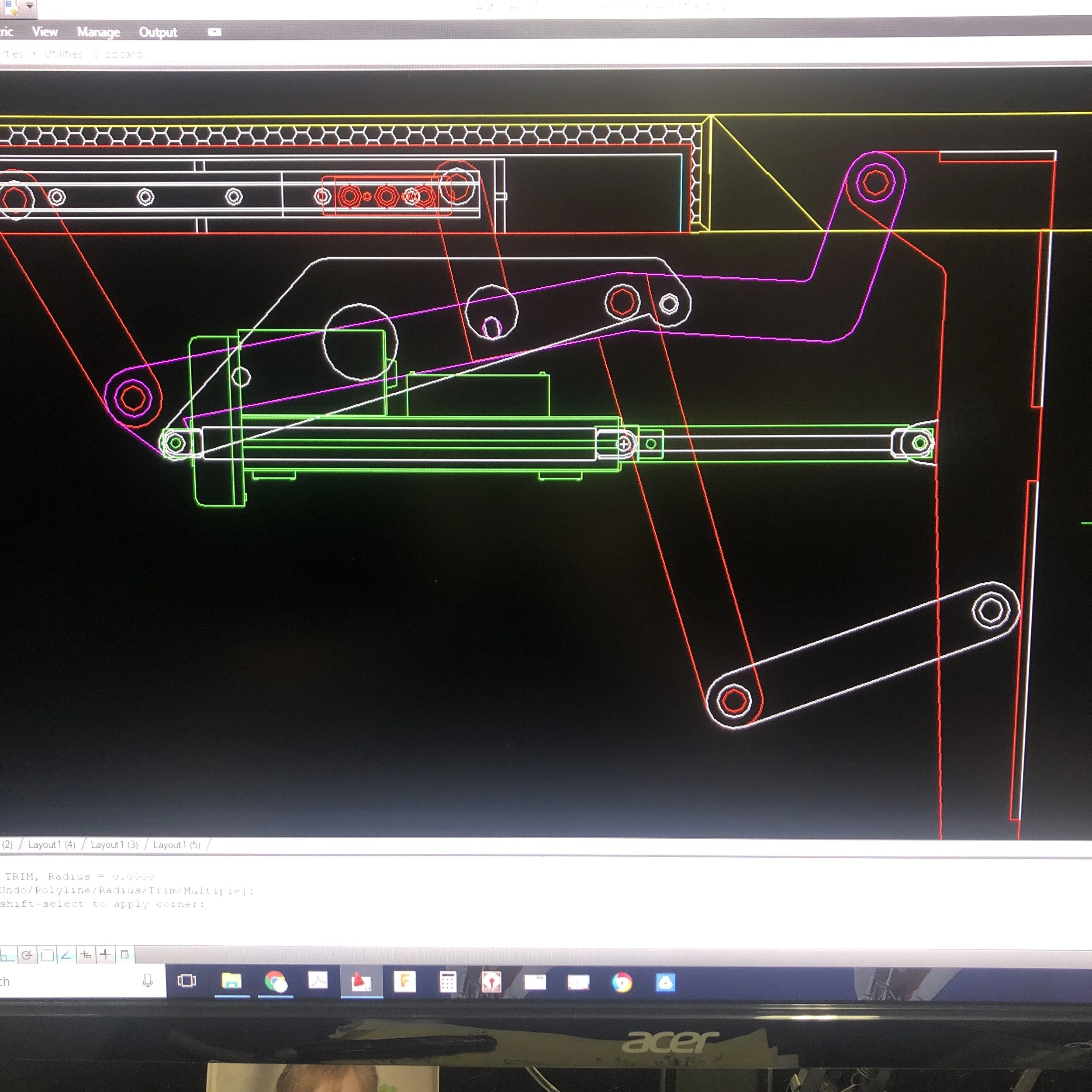The height and width of the screenshot is (1092, 1092).
Task: Open Calculator from the taskbar
Action: tap(448, 982)
